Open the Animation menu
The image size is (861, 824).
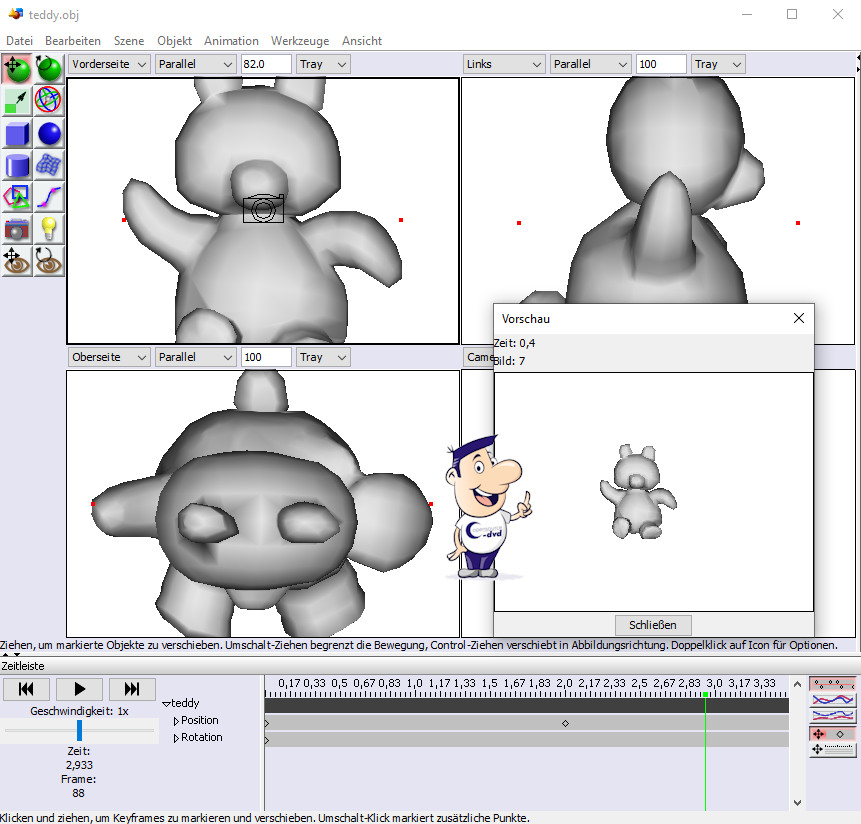click(x=231, y=41)
